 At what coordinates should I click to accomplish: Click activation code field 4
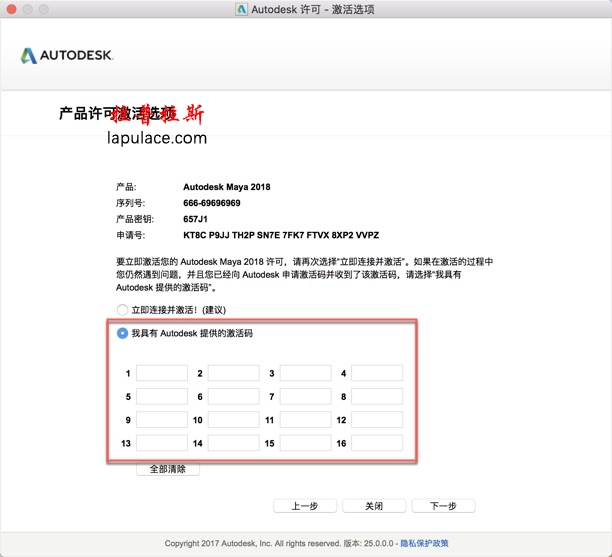[377, 373]
